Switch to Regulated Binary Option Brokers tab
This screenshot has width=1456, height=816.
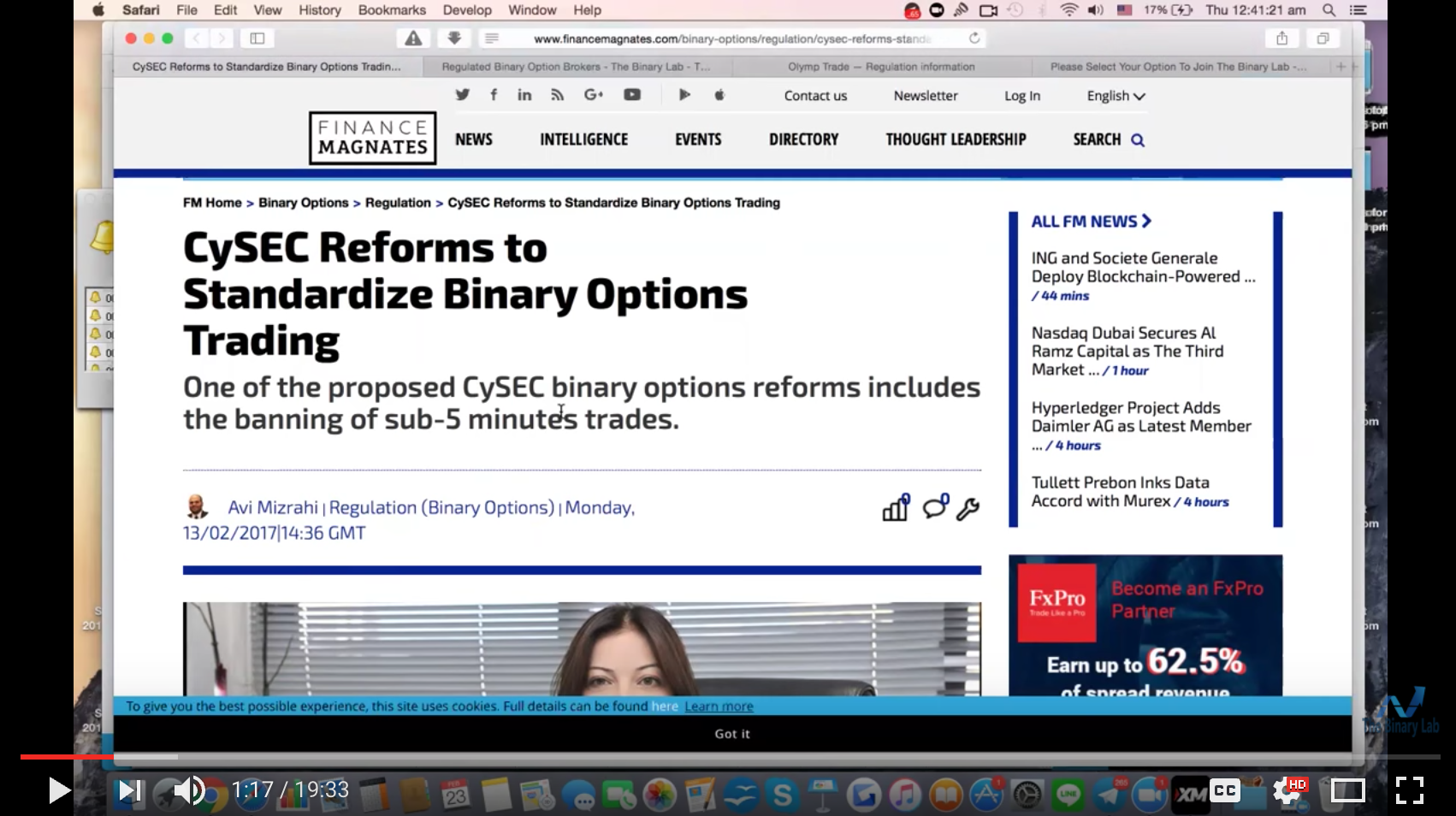coord(576,67)
